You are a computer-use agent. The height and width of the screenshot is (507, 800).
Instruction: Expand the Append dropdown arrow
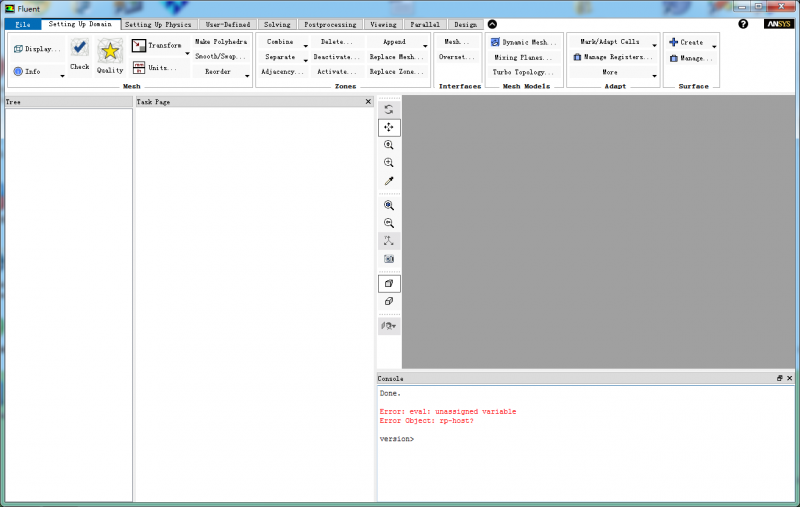(425, 46)
